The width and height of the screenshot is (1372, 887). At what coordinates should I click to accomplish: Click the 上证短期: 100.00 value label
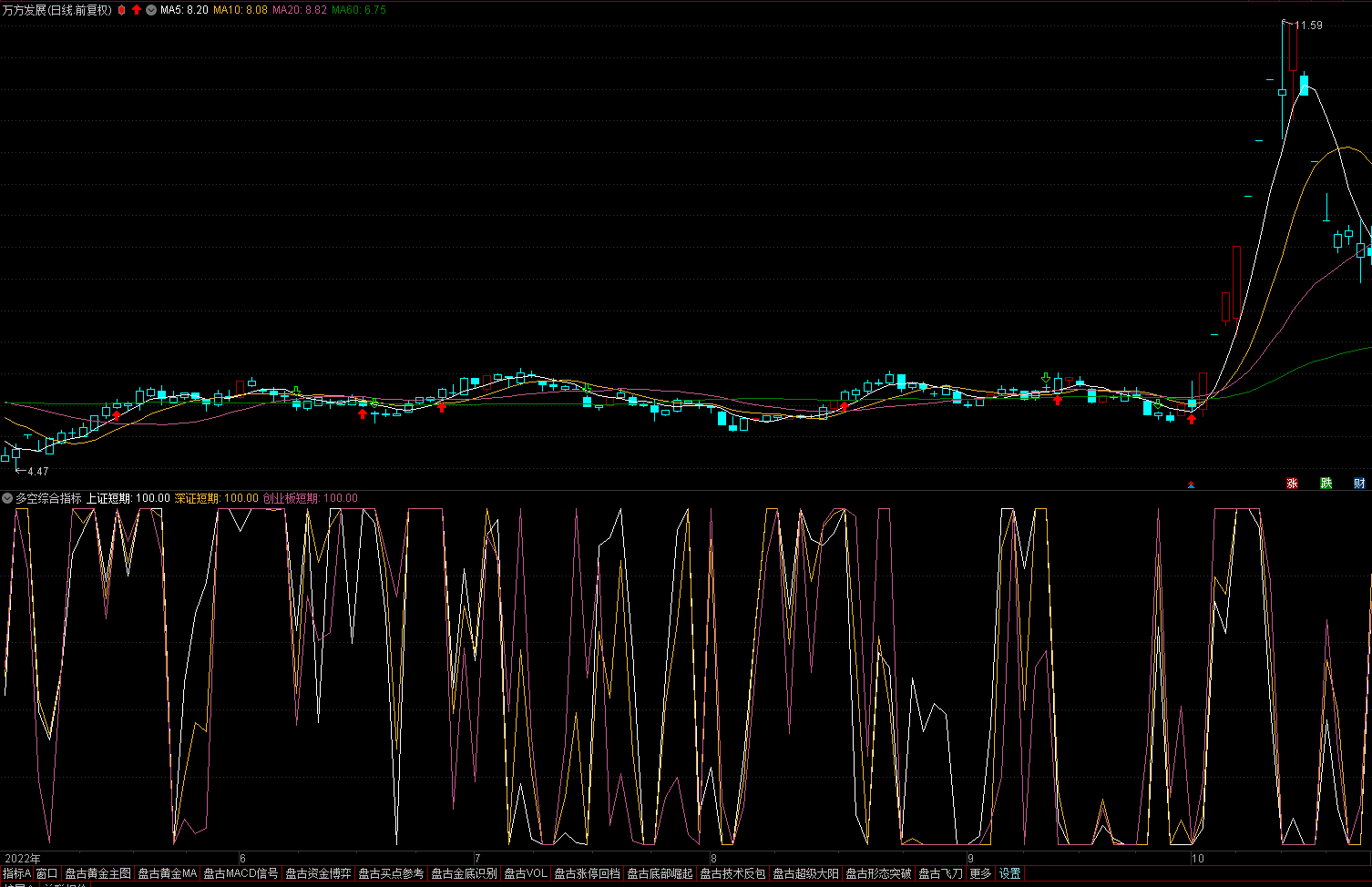[128, 498]
